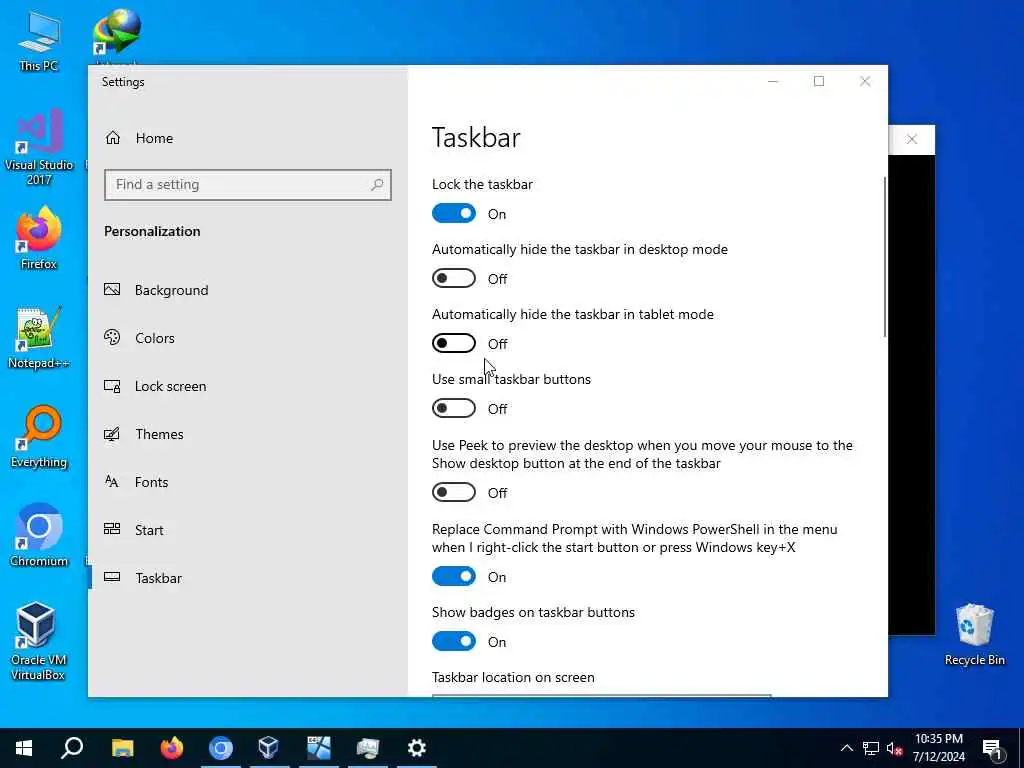Switch to Chromium on the taskbar
1024x768 pixels.
(x=221, y=748)
